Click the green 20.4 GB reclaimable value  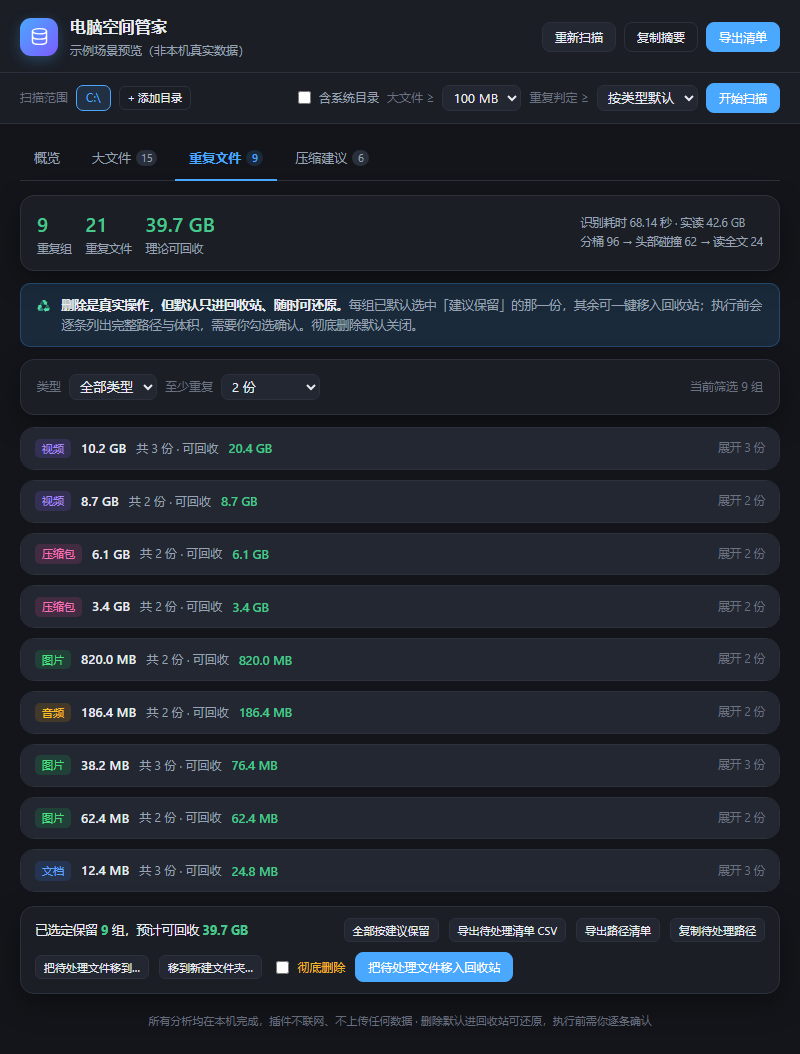pos(250,448)
